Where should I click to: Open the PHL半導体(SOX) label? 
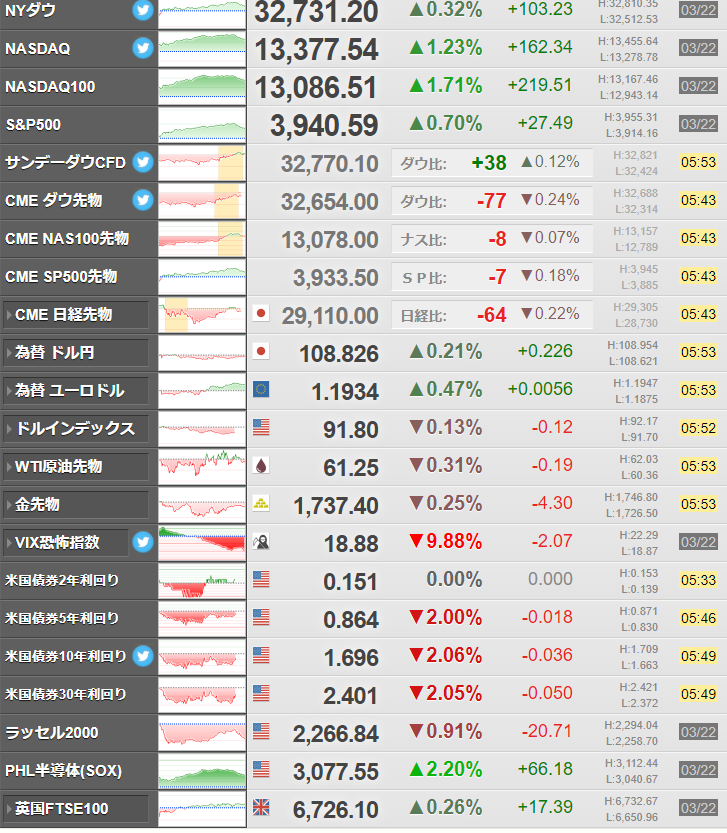click(x=64, y=771)
